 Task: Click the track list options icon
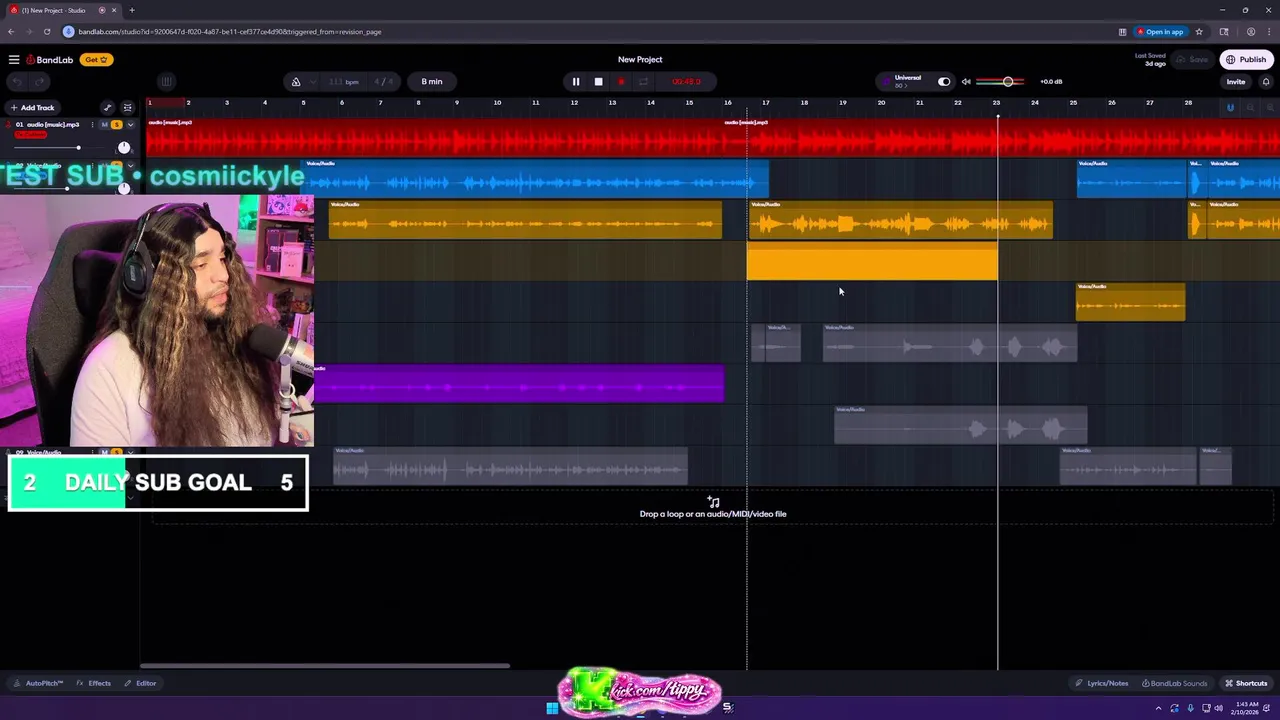point(127,108)
